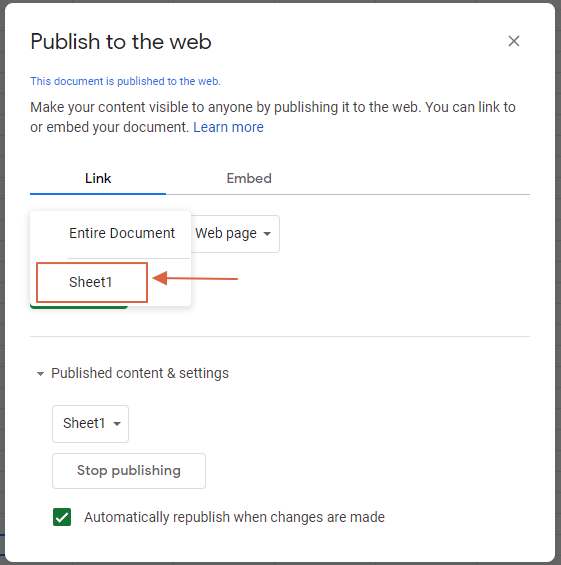The image size is (561, 565).
Task: Choose Sheet1 in the open dropdown list
Action: (x=90, y=282)
